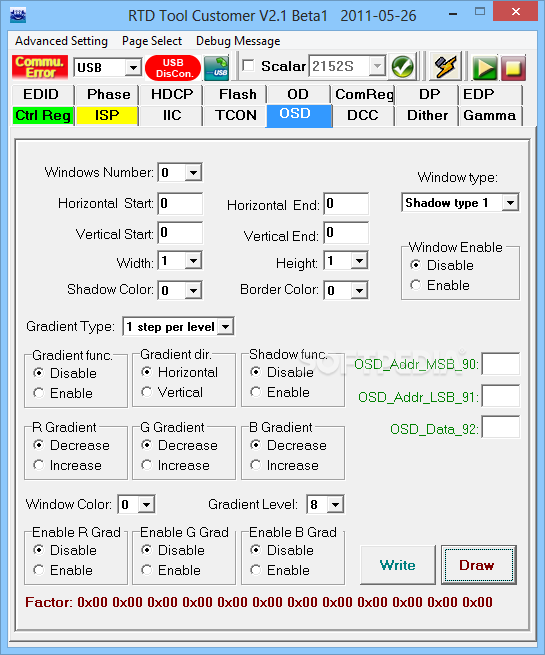The width and height of the screenshot is (545, 655).
Task: Switch to the Phase tab
Action: [109, 94]
